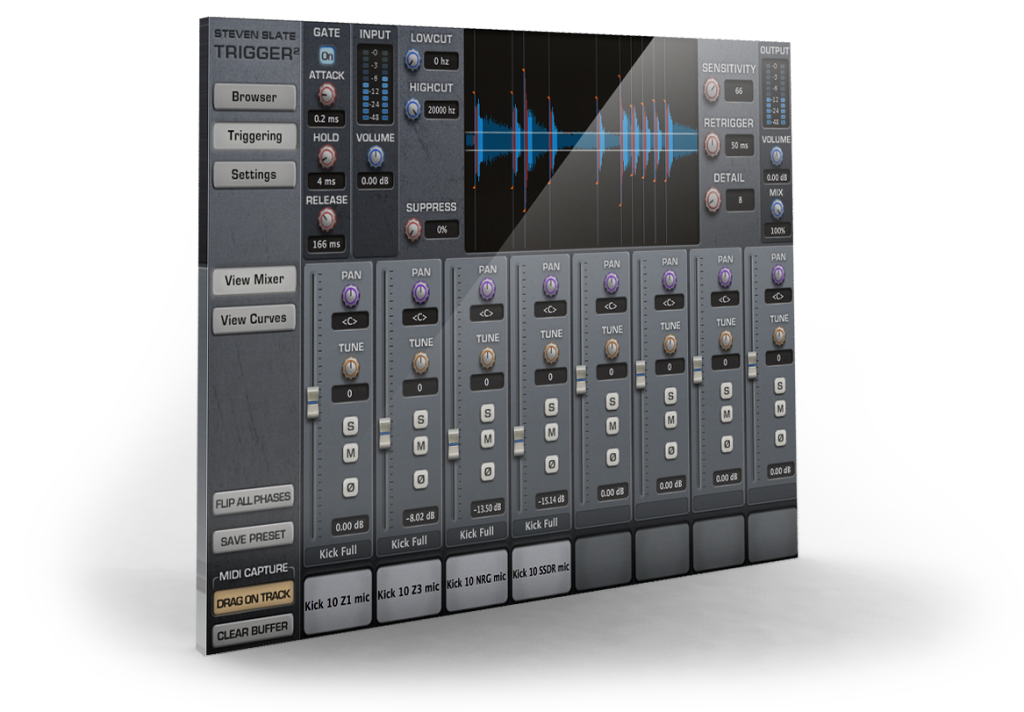Click the Input Volume knob
Image resolution: width=1024 pixels, height=712 pixels.
(376, 156)
